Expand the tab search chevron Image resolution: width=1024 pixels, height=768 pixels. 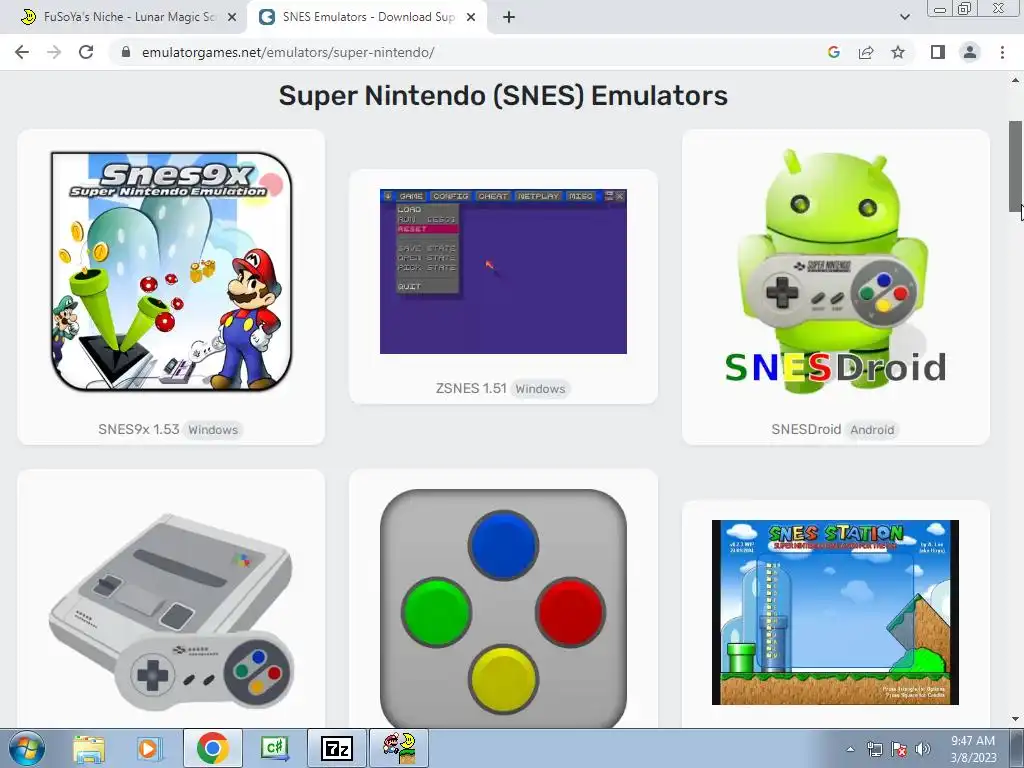point(904,18)
